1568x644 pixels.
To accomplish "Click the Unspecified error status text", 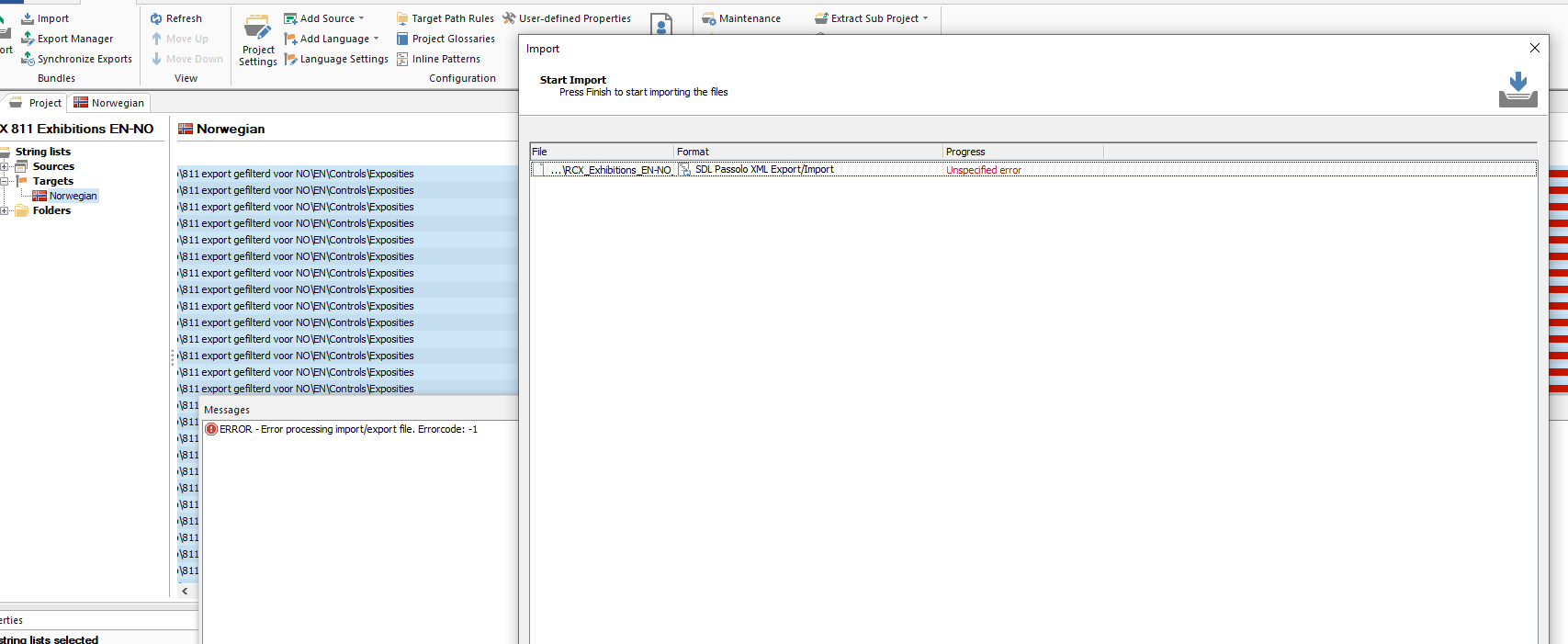I will [983, 170].
